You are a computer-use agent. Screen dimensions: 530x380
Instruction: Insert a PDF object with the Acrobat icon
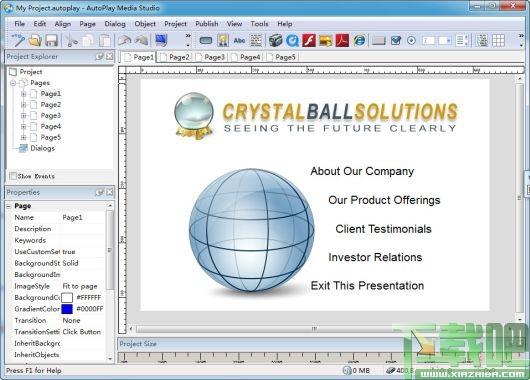pos(342,41)
